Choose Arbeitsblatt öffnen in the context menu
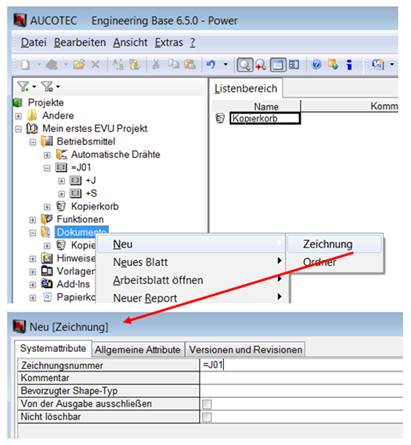The width and height of the screenshot is (411, 445). click(190, 280)
